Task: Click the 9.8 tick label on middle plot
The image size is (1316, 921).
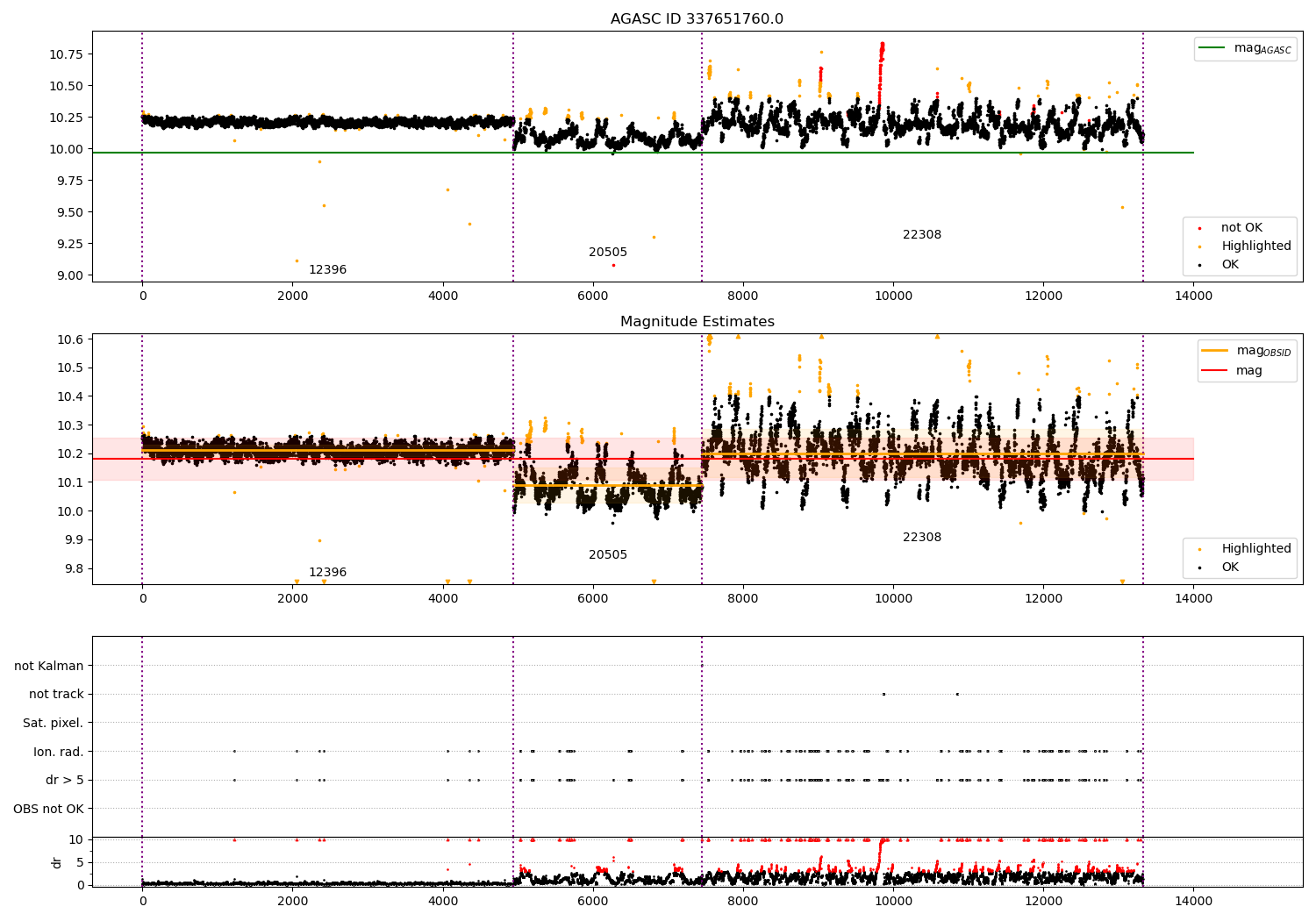Action: tap(74, 568)
